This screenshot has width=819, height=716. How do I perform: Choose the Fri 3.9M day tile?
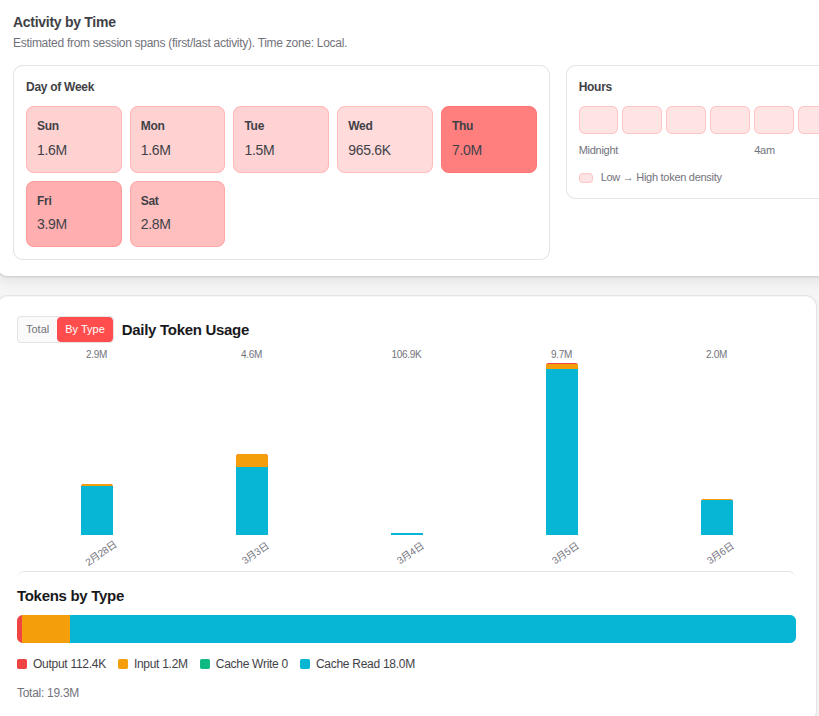point(74,213)
